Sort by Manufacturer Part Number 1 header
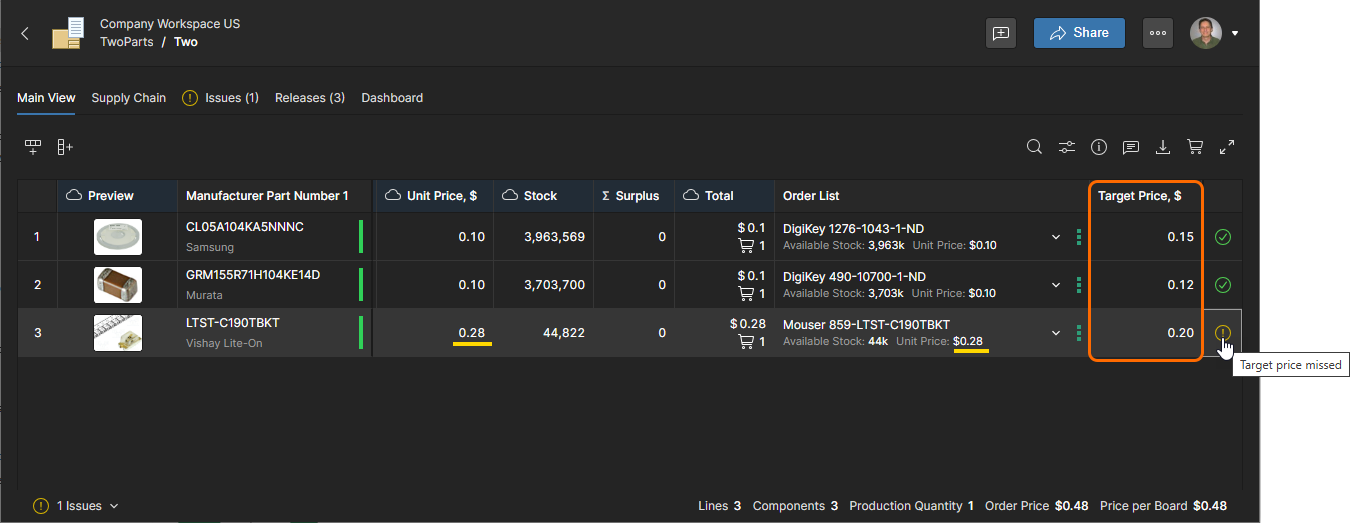1350x523 pixels. tap(274, 196)
